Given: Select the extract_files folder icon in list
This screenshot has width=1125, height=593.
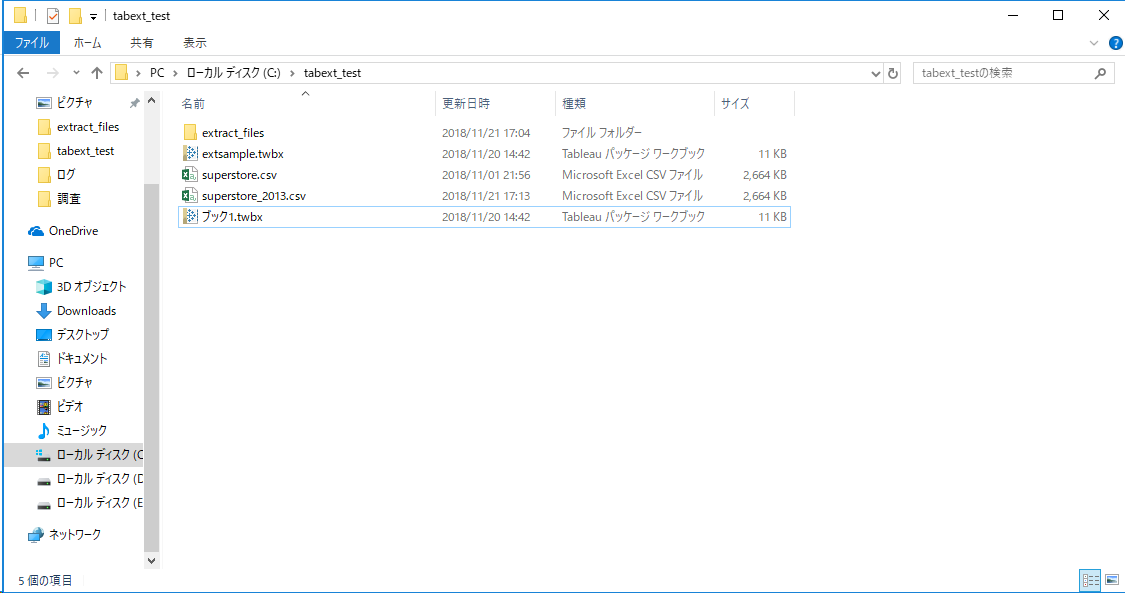Looking at the screenshot, I should (x=190, y=133).
